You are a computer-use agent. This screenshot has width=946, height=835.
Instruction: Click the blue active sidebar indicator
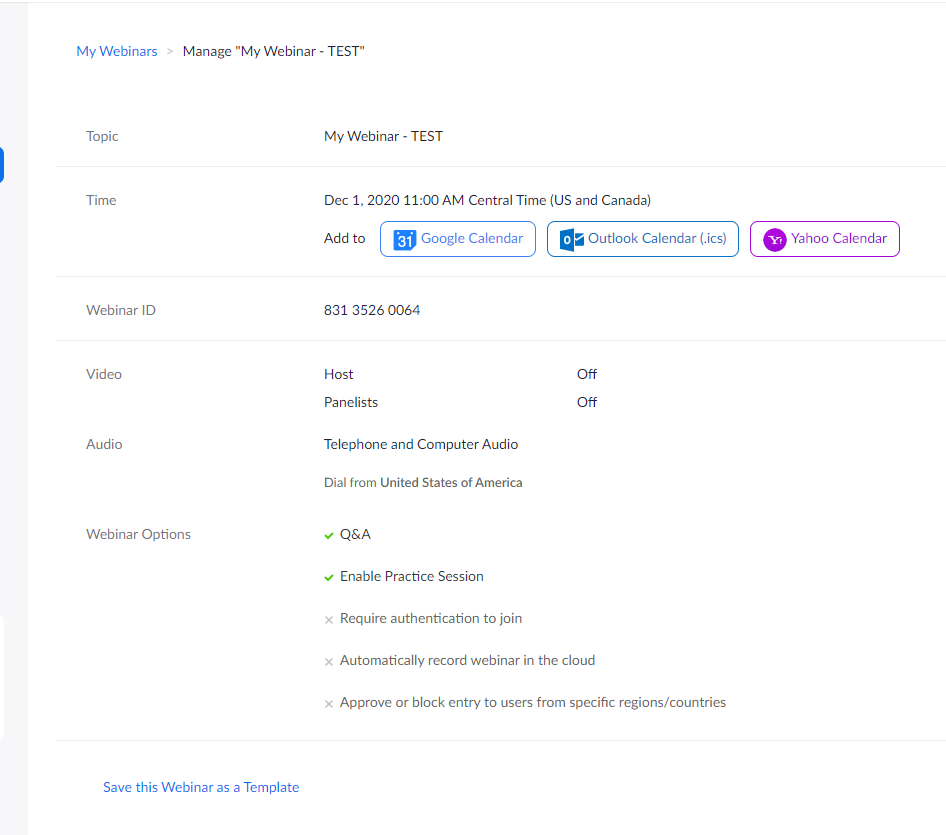click(2, 165)
